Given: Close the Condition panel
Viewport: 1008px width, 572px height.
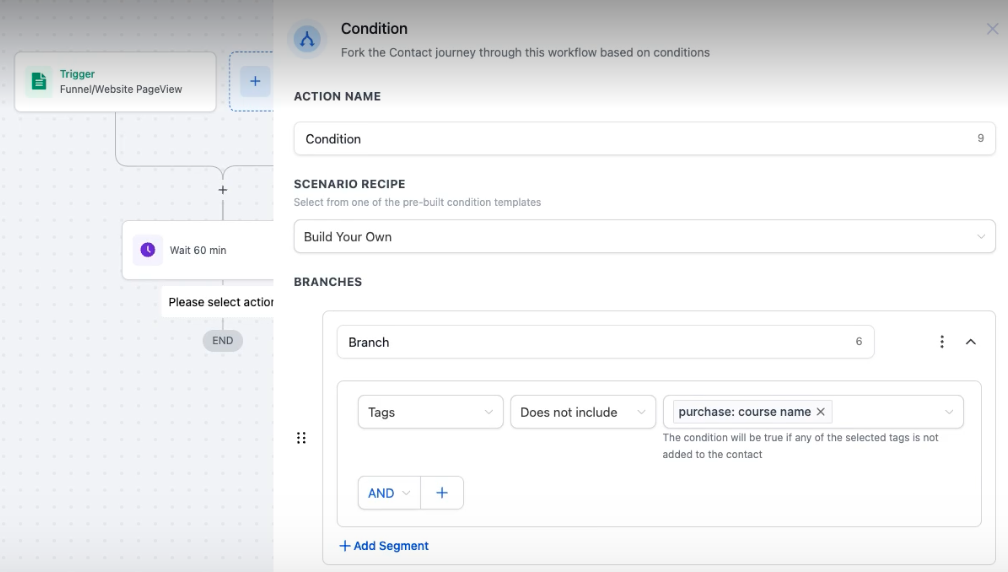Looking at the screenshot, I should 992,30.
